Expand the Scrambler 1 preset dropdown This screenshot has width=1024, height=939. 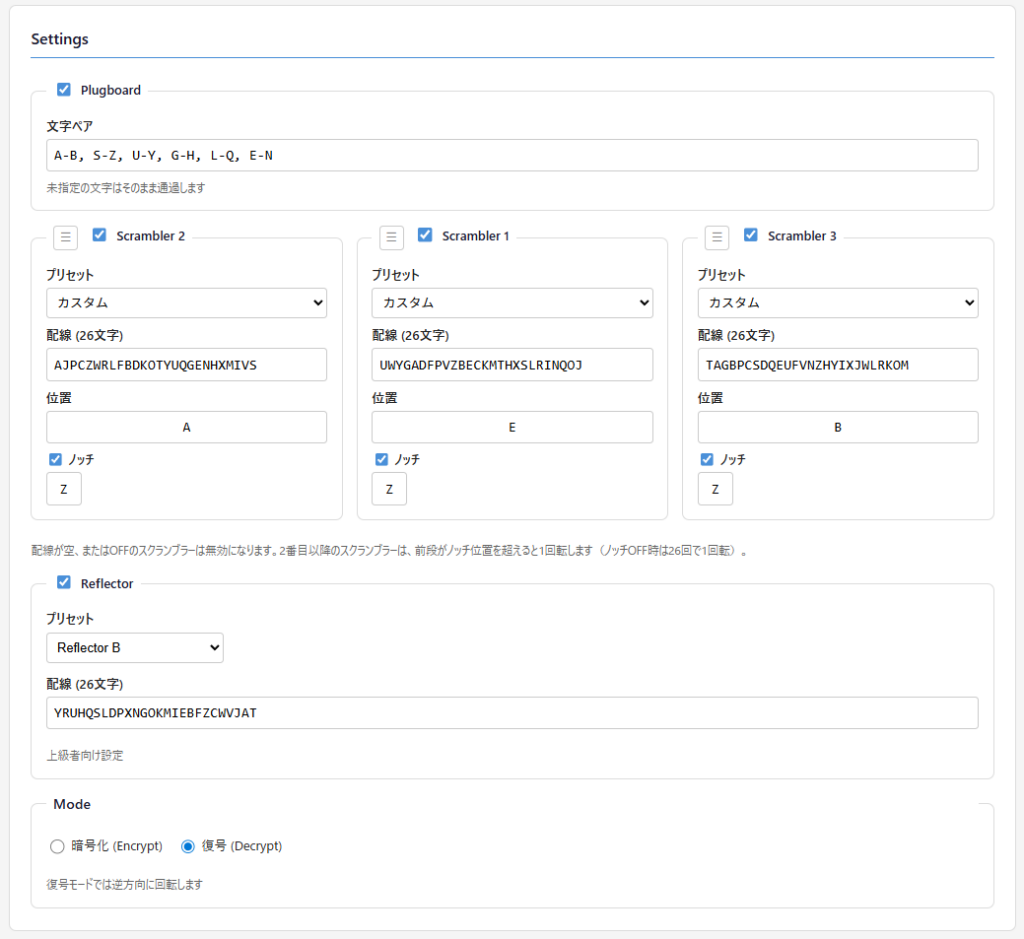[512, 303]
